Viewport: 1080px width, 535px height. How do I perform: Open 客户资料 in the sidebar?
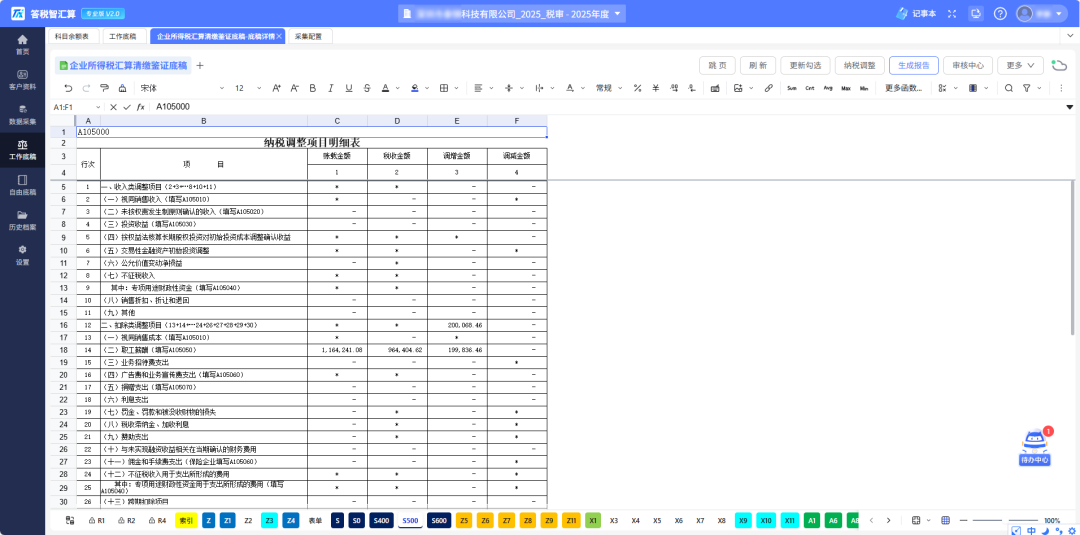point(23,79)
